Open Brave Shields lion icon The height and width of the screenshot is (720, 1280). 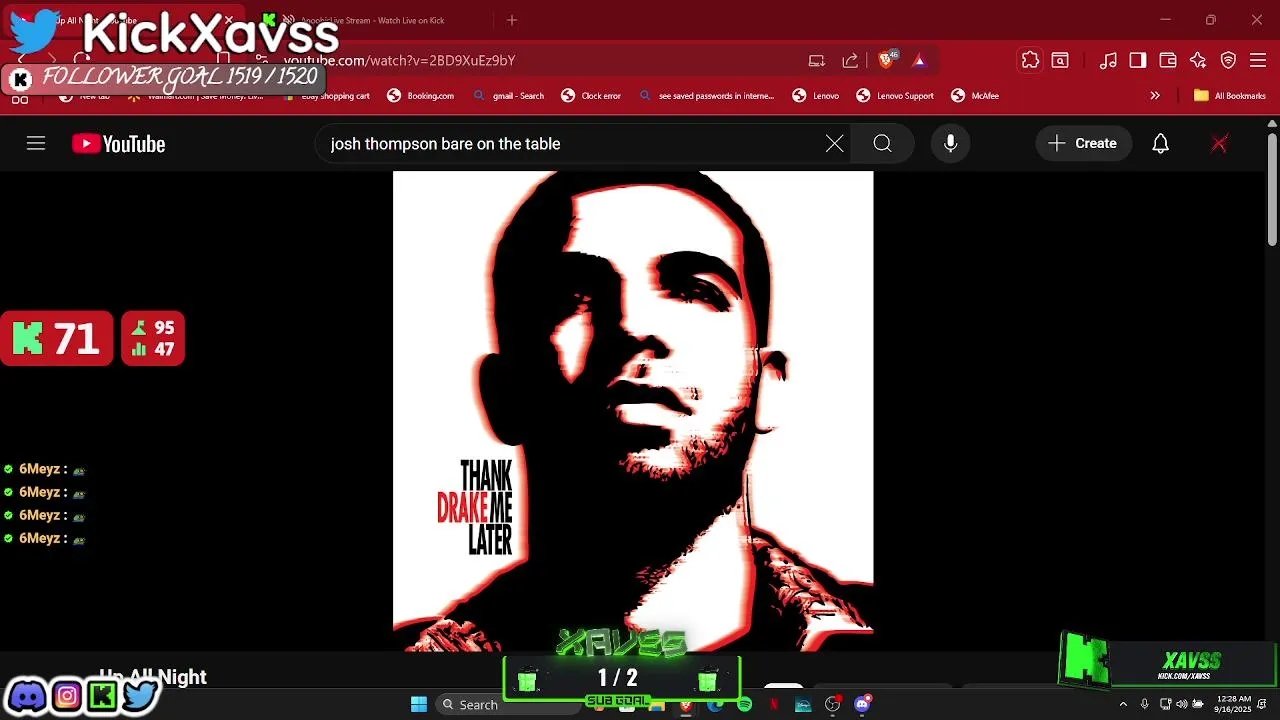pos(887,60)
